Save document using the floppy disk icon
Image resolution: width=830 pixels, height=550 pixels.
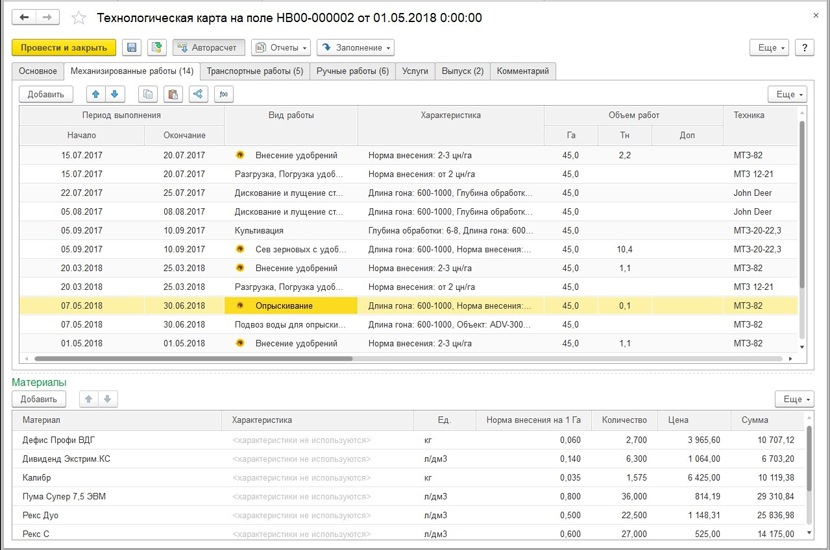coord(132,48)
